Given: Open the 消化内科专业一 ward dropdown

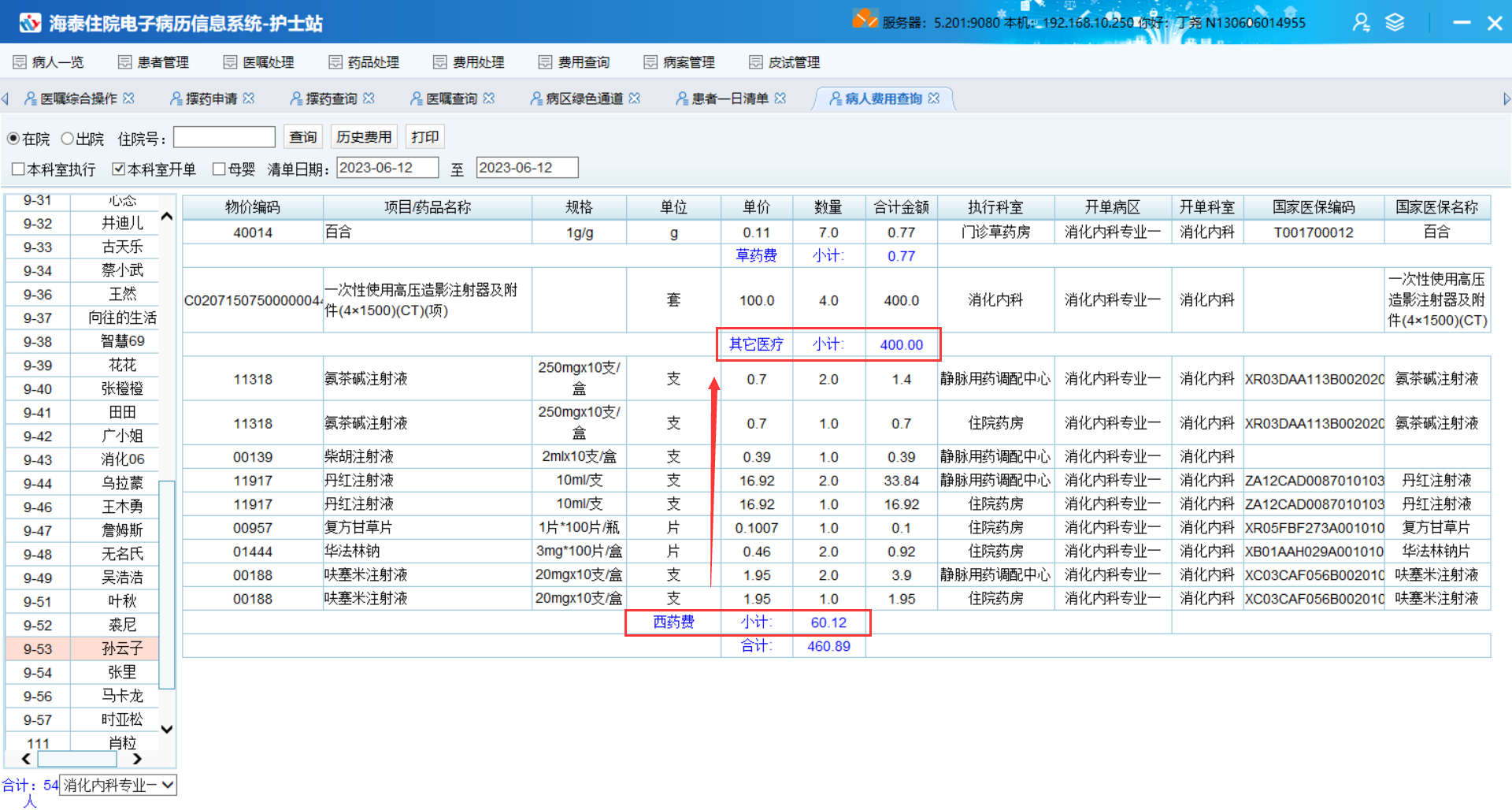Looking at the screenshot, I should (x=118, y=785).
